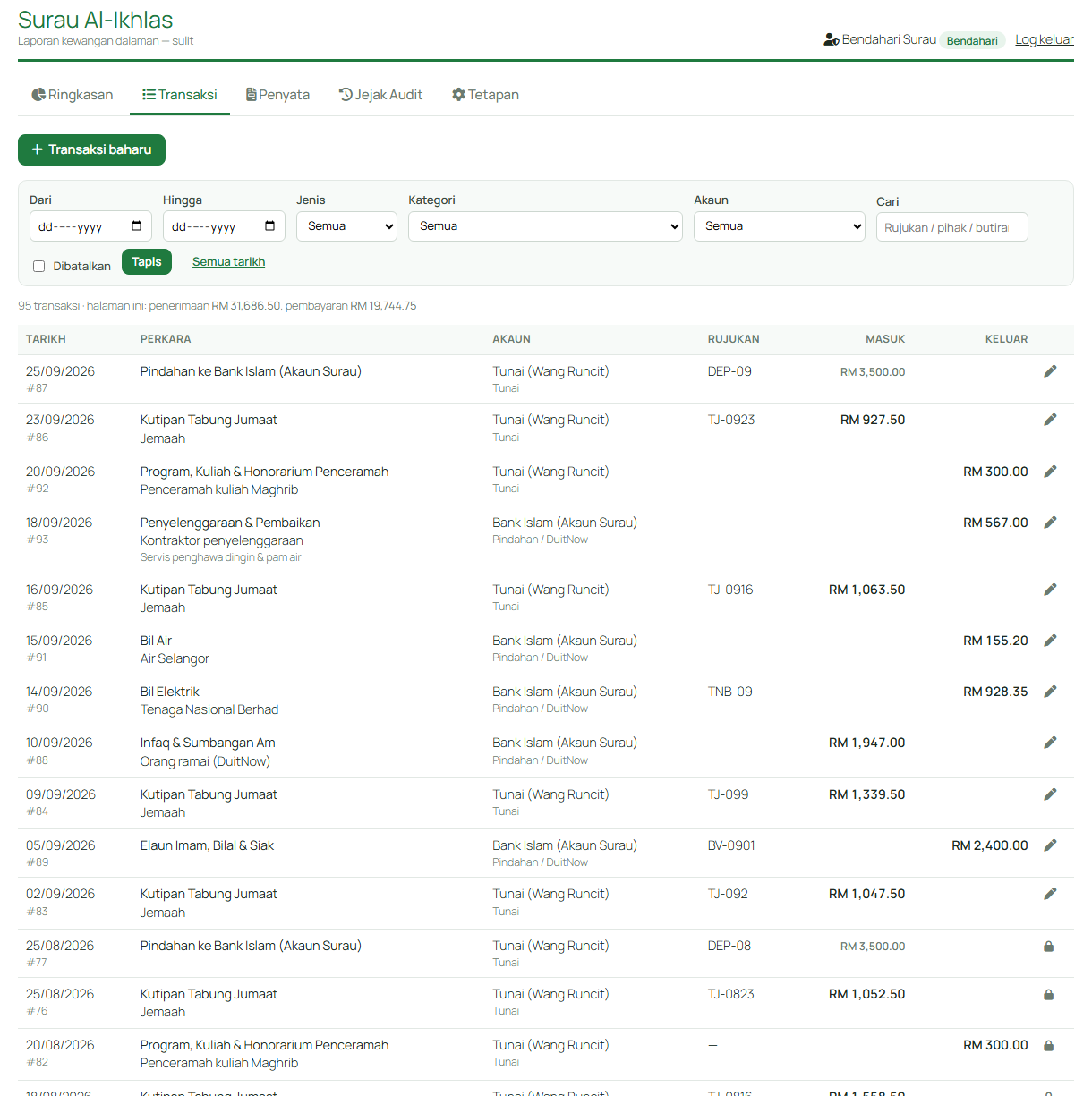This screenshot has height=1096, width=1092.
Task: Click the MASUK column header
Action: click(x=885, y=339)
